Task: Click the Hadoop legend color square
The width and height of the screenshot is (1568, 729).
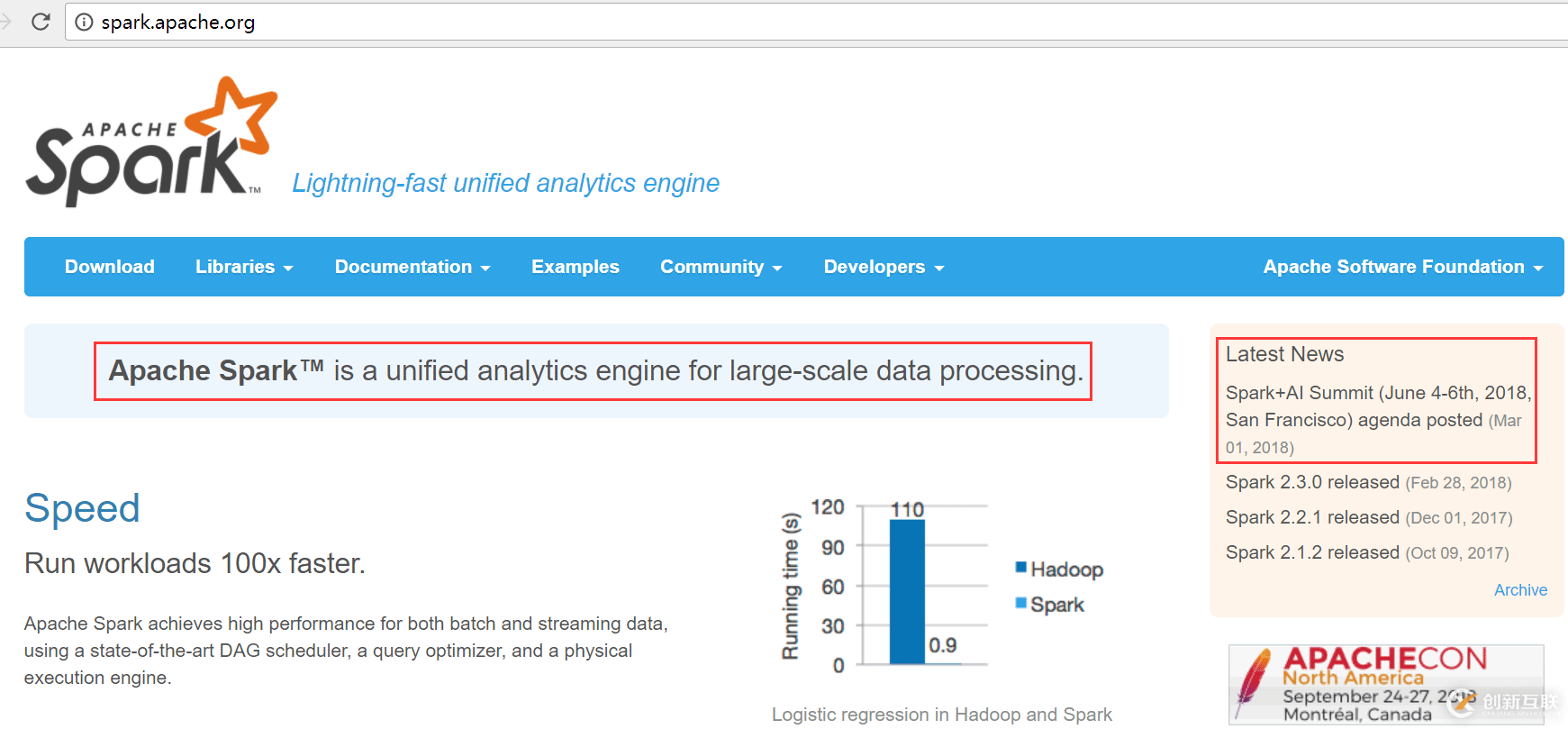Action: pos(1021,568)
